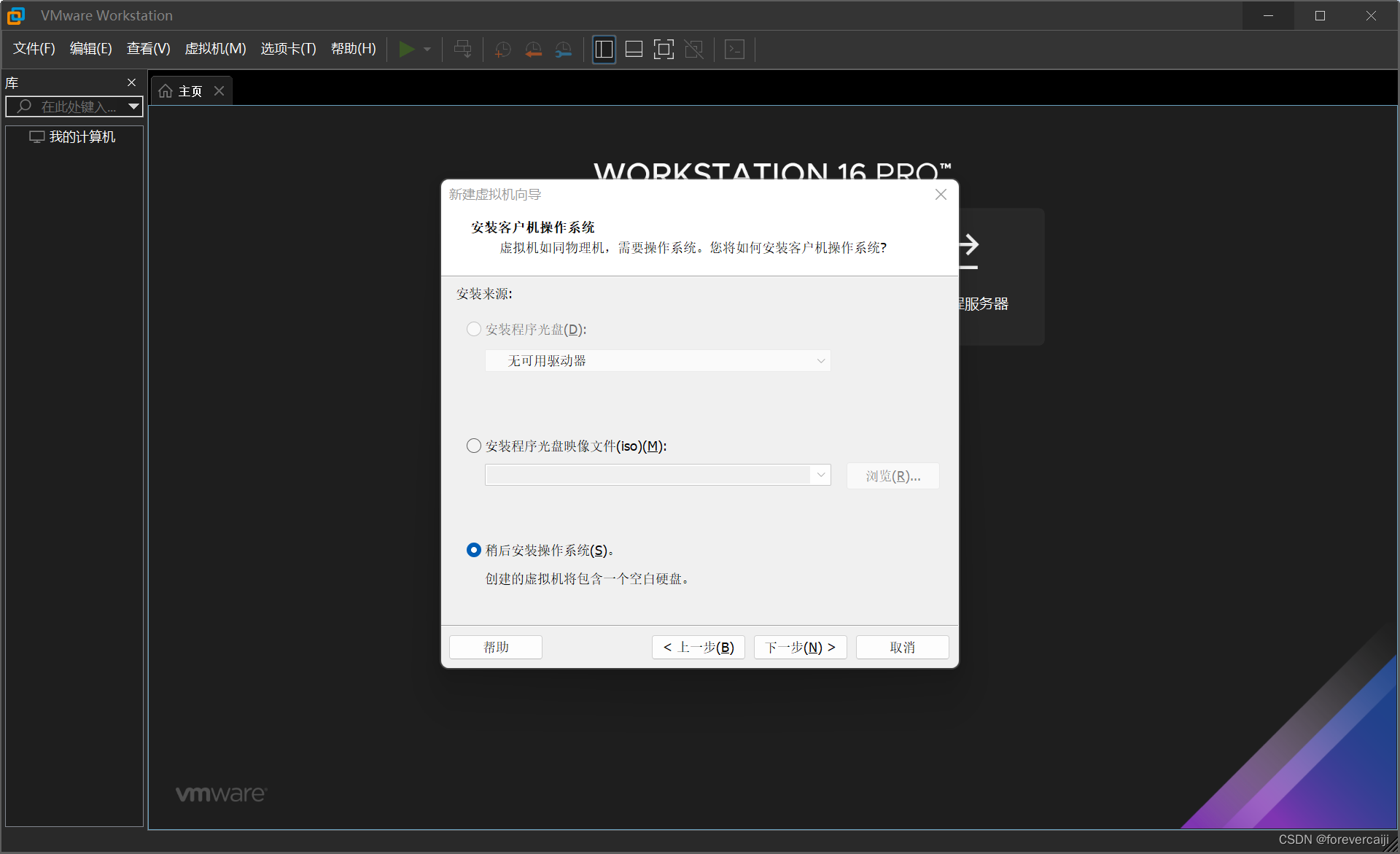1400x854 pixels.
Task: Expand the power on dropdown arrow
Action: (427, 49)
